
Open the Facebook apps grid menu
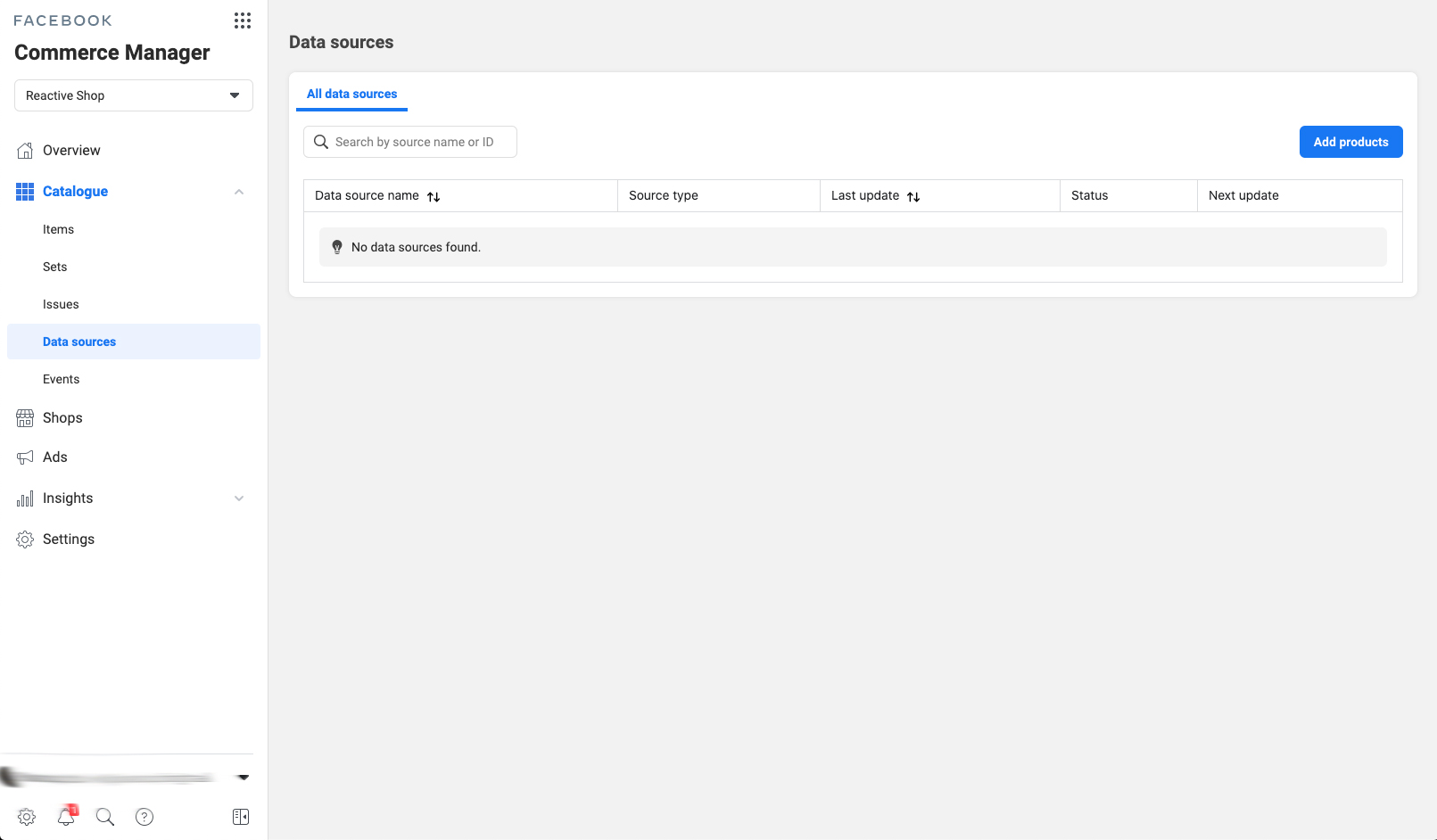(x=243, y=21)
